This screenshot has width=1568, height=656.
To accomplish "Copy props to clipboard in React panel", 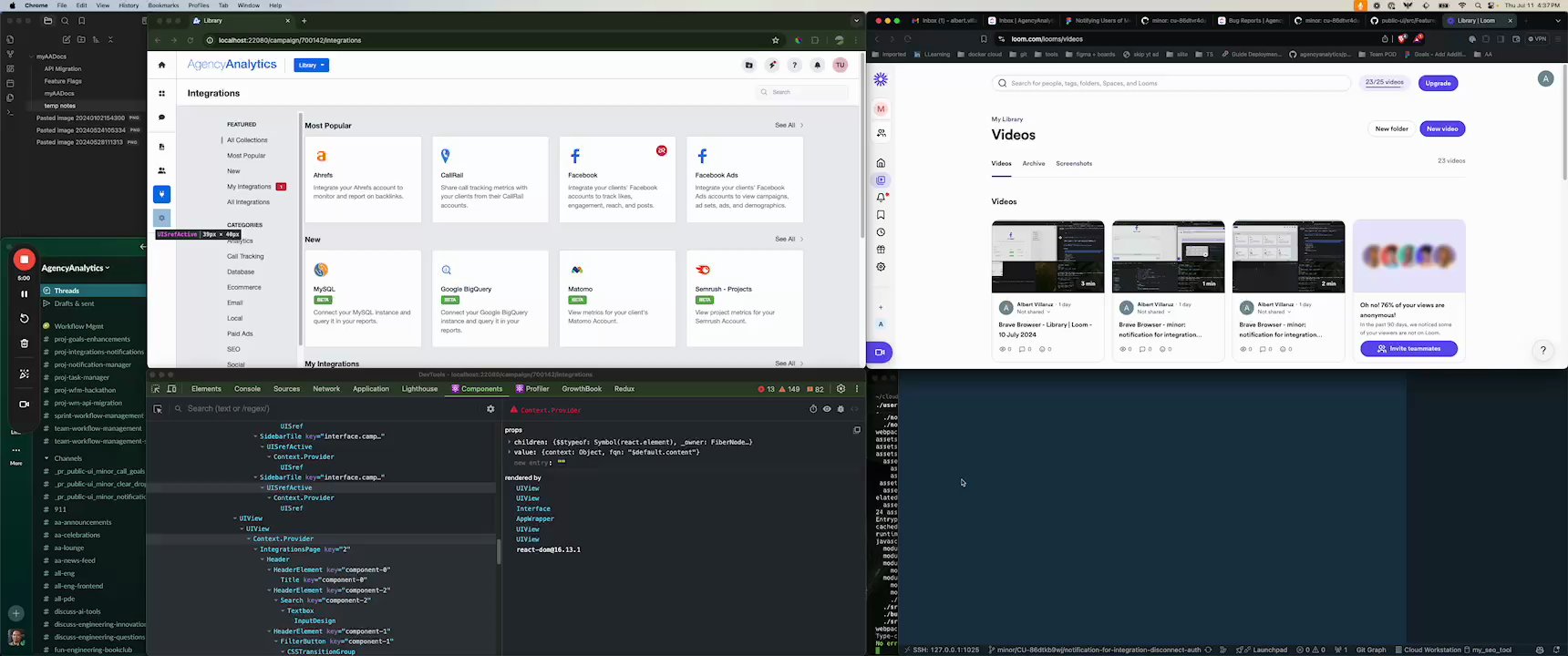I will click(x=857, y=430).
